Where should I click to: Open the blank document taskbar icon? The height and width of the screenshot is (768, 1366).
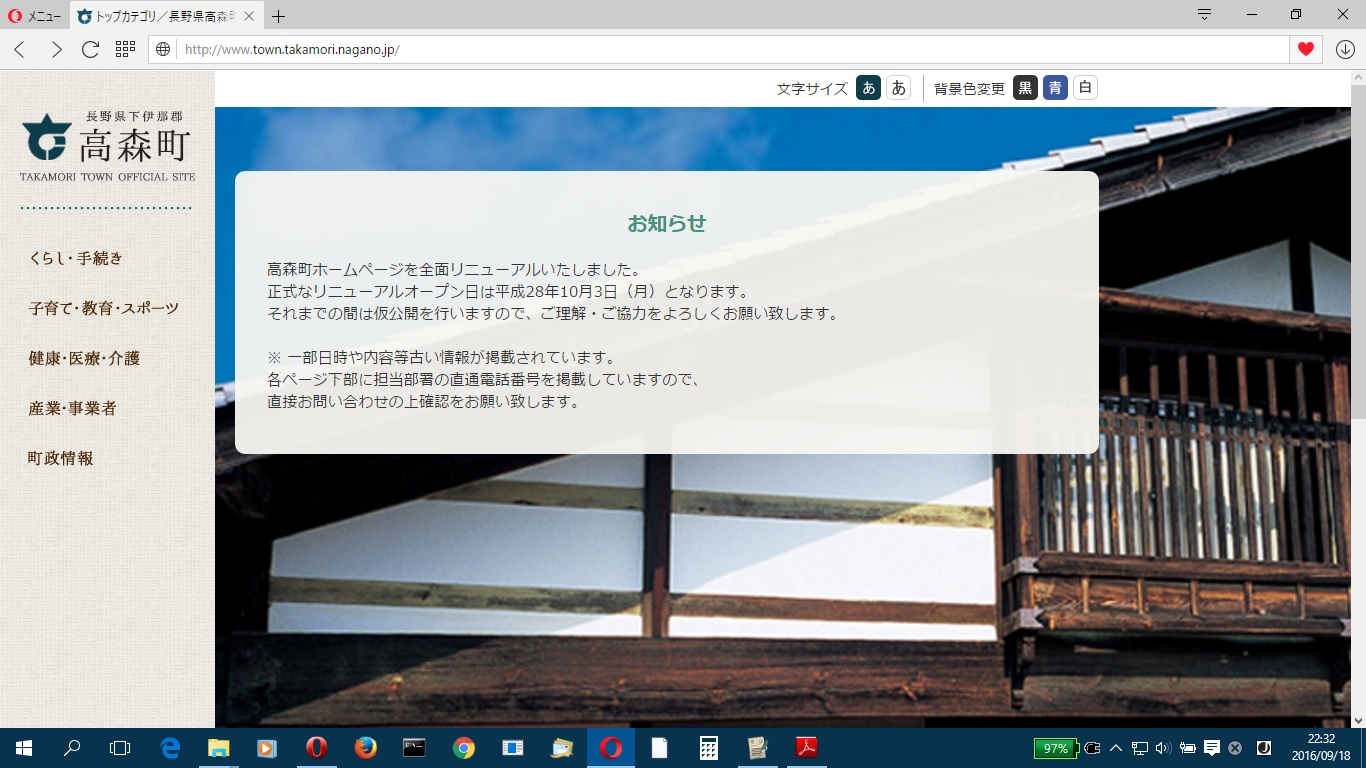[x=659, y=748]
